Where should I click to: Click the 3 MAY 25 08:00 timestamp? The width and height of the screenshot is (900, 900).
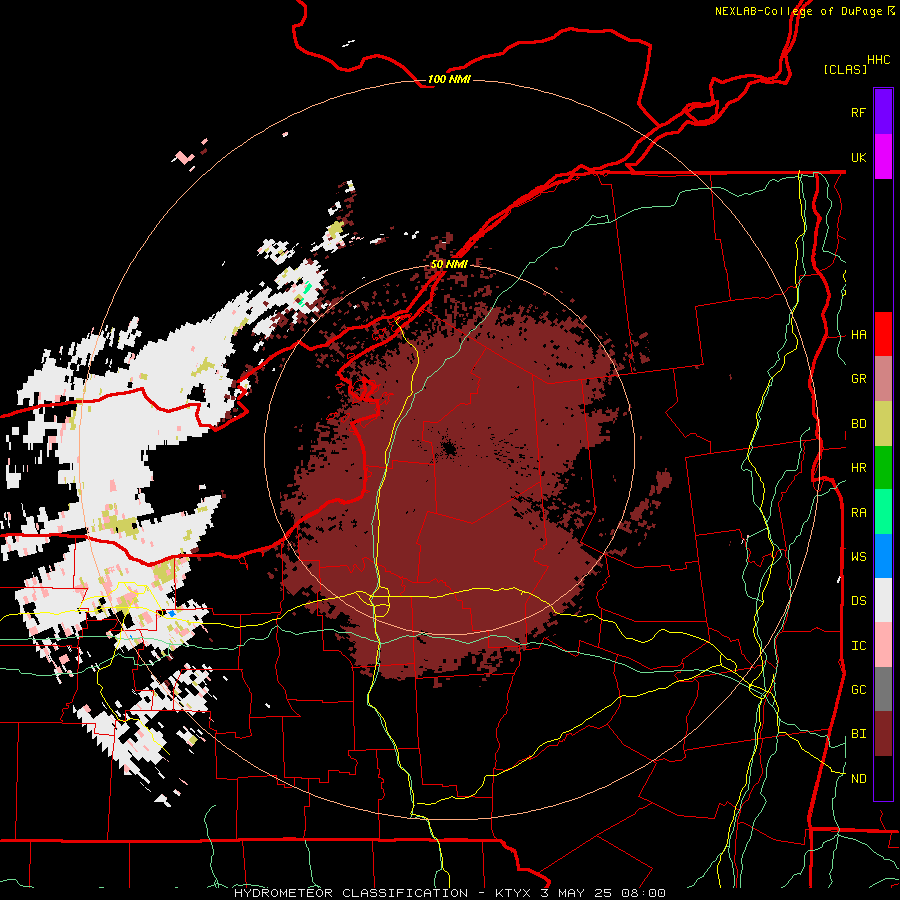coord(603,893)
